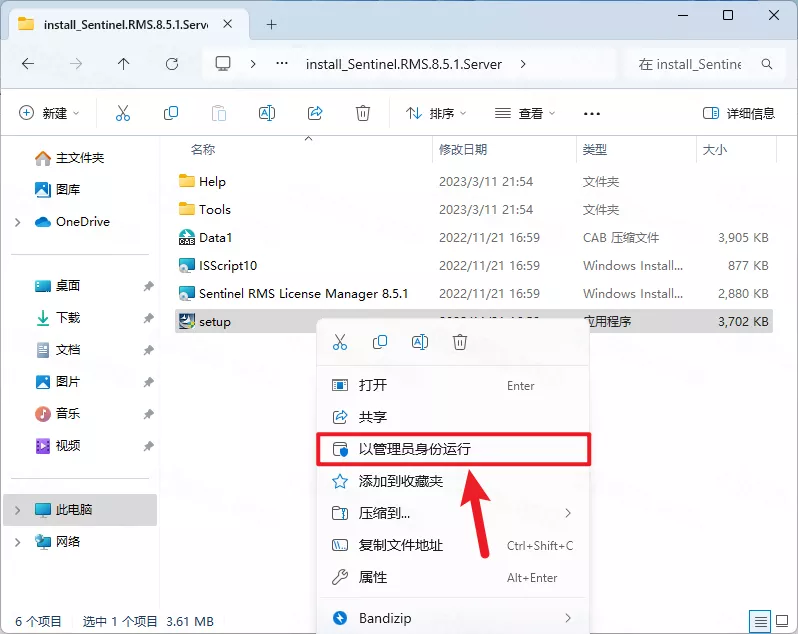
Task: Open the Help folder
Action: point(212,182)
